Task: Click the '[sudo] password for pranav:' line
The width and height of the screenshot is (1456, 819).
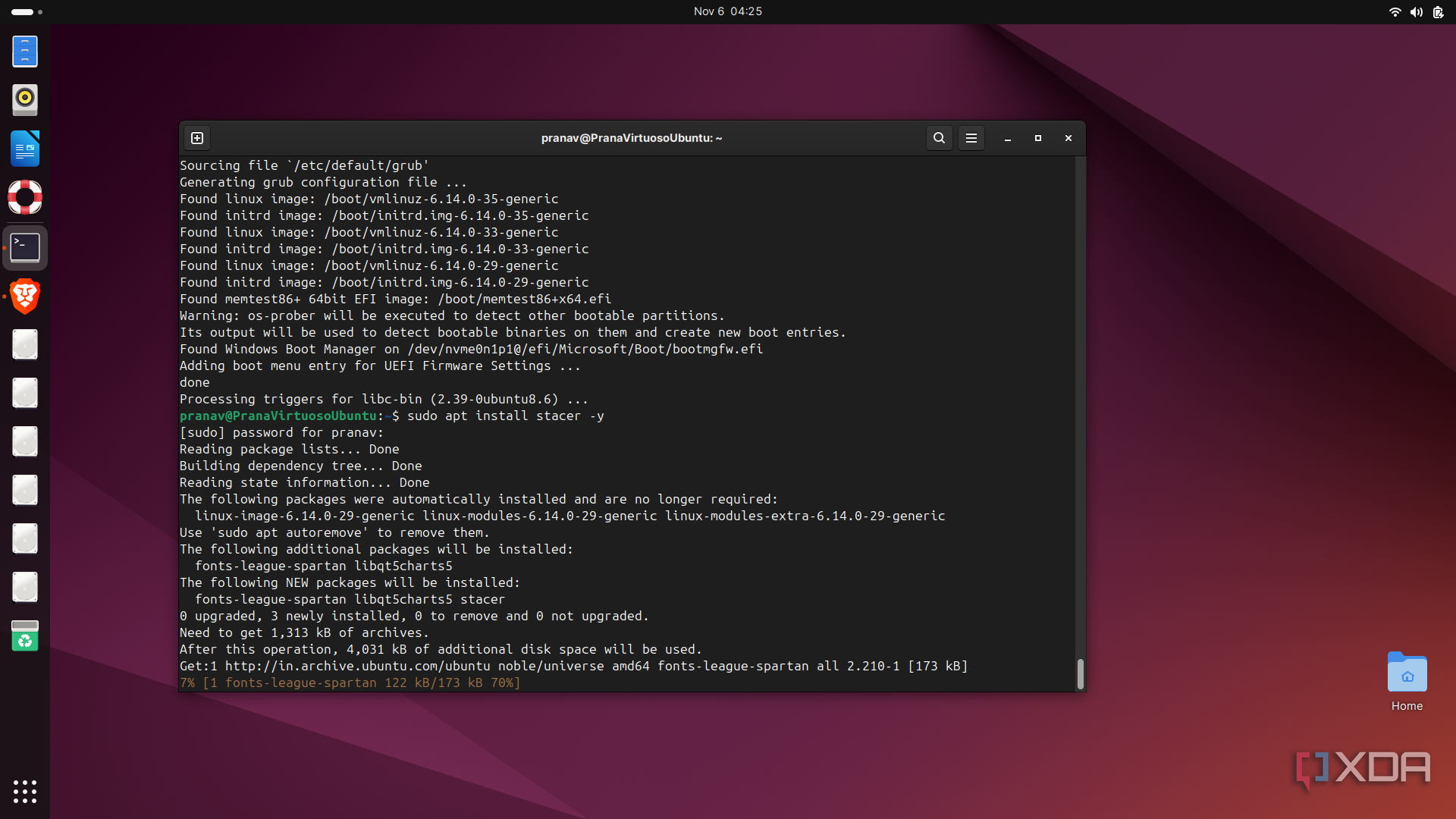Action: (x=282, y=432)
